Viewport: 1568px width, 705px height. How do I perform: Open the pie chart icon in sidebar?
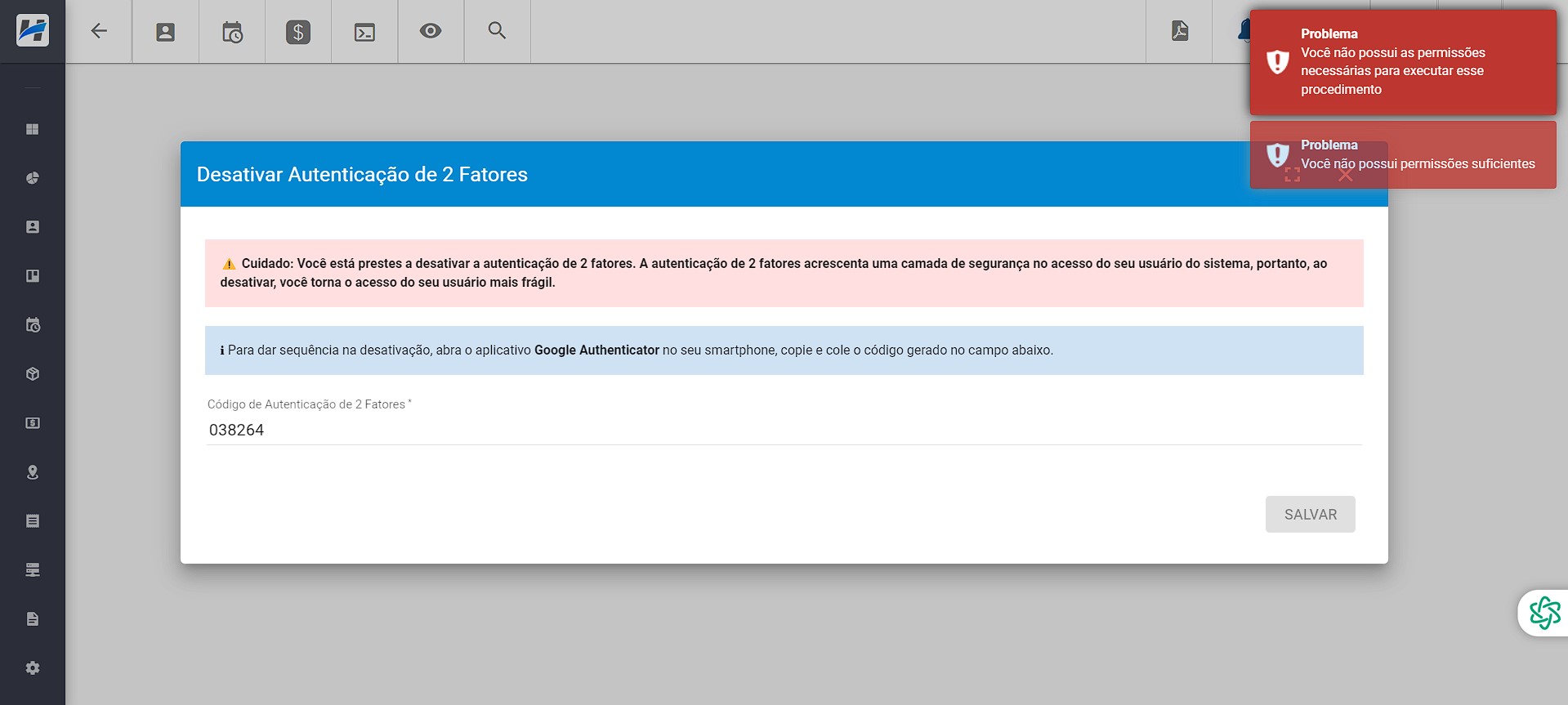pyautogui.click(x=33, y=178)
